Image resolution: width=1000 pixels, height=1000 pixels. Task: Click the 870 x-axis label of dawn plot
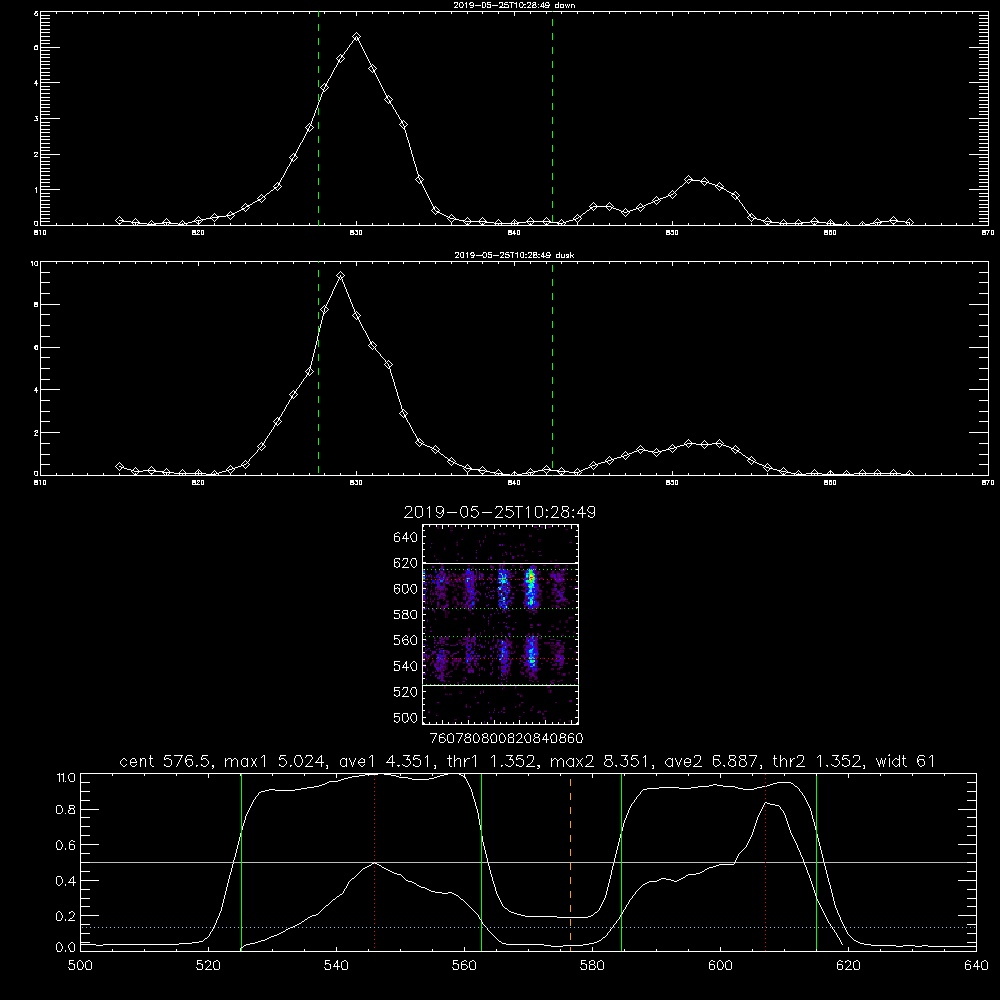987,233
